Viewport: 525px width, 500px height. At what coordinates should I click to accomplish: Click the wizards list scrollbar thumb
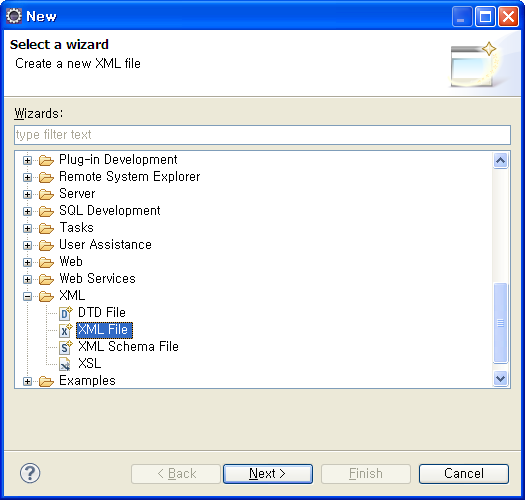(x=501, y=323)
